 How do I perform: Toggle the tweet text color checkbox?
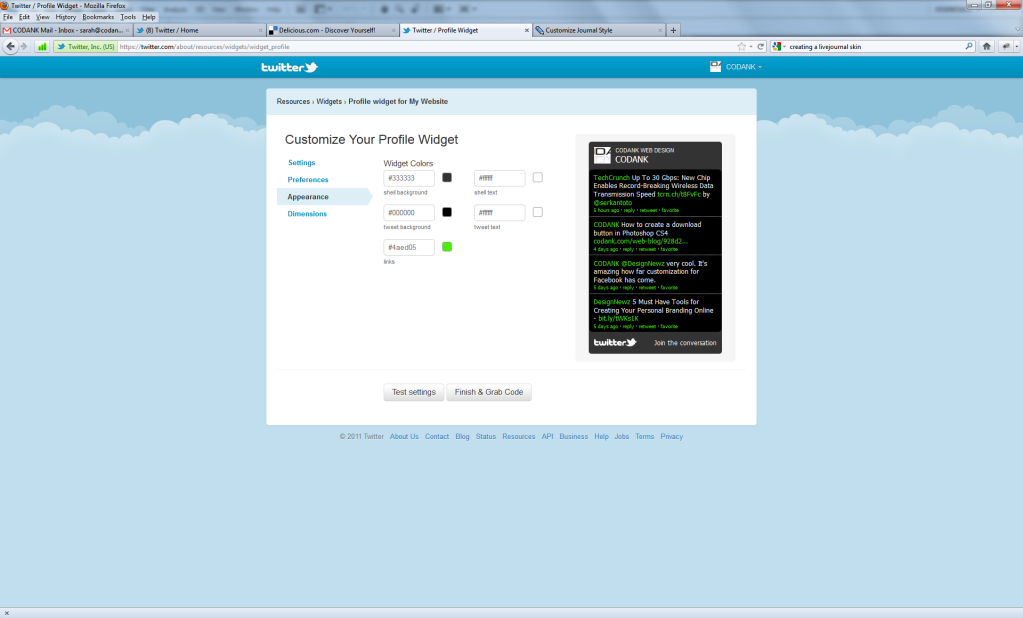(x=538, y=212)
